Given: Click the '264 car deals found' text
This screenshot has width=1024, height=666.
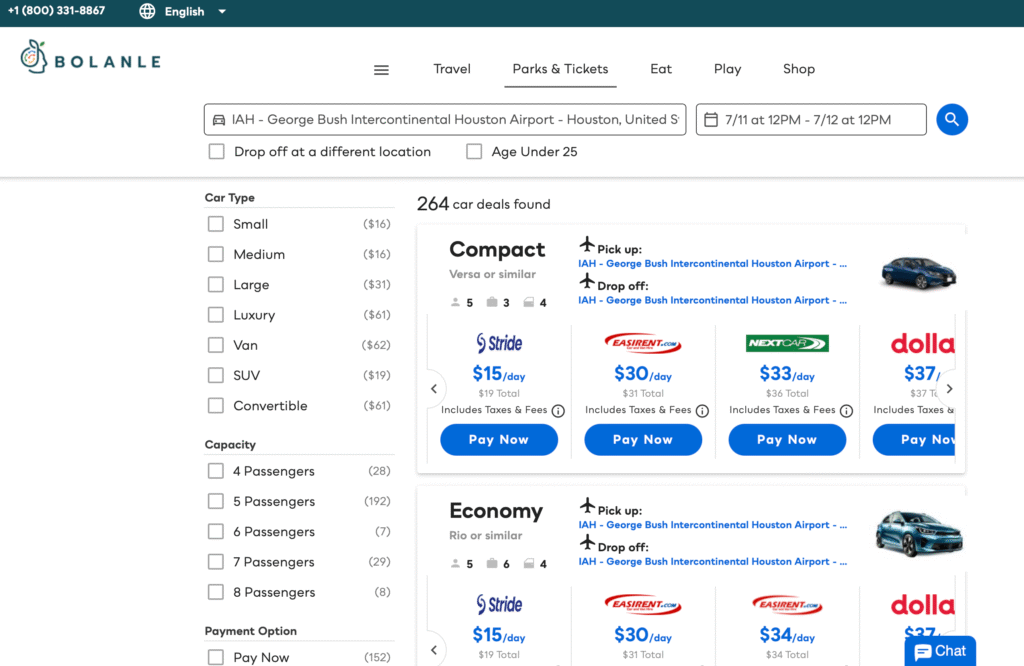Looking at the screenshot, I should [484, 204].
